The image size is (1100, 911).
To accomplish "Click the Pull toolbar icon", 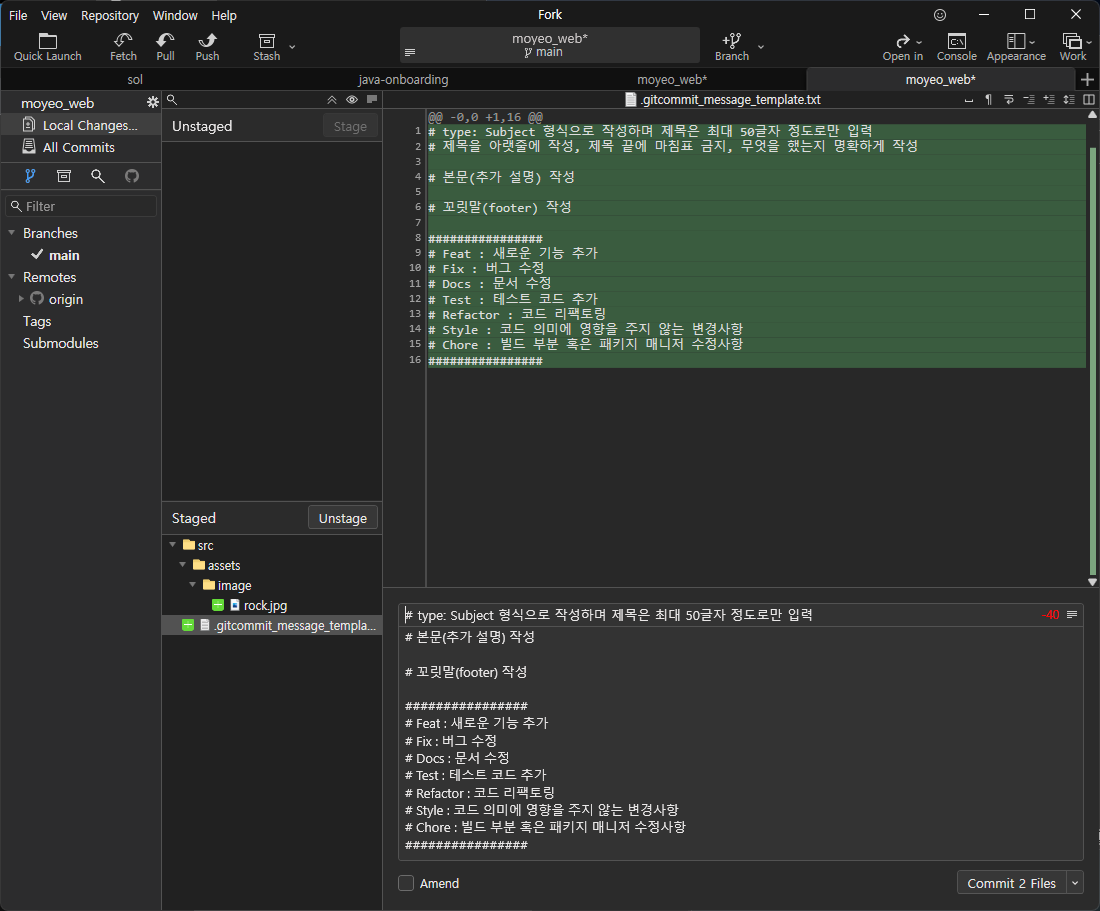I will (165, 41).
